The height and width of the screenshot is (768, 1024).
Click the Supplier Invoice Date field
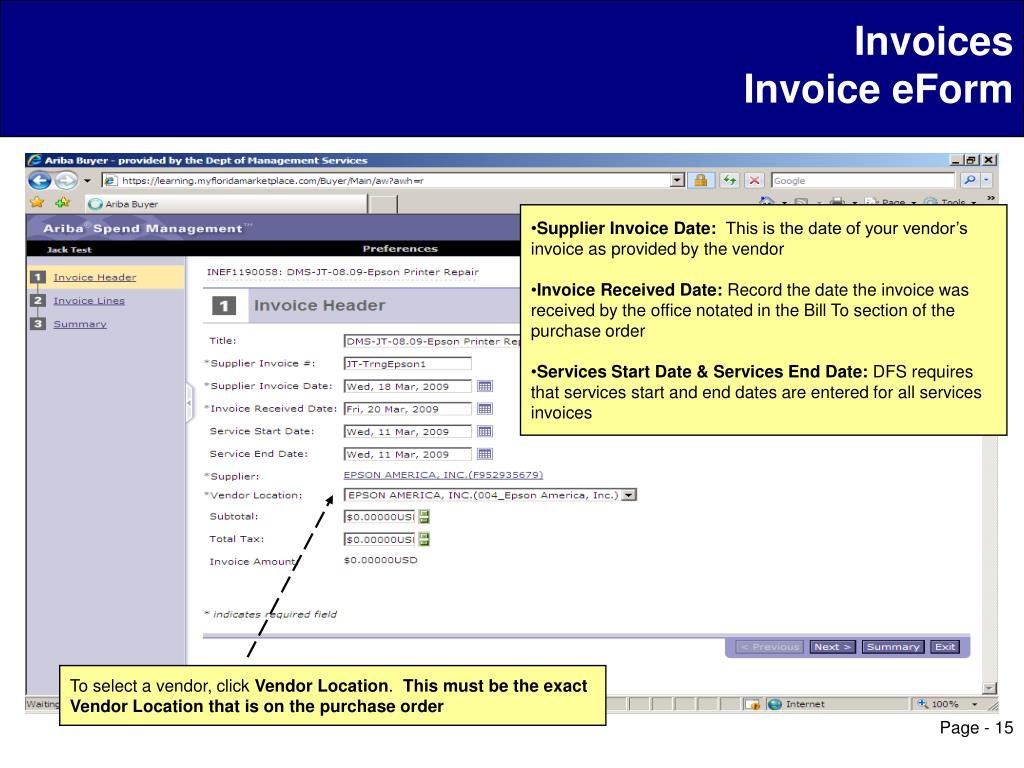(x=408, y=387)
